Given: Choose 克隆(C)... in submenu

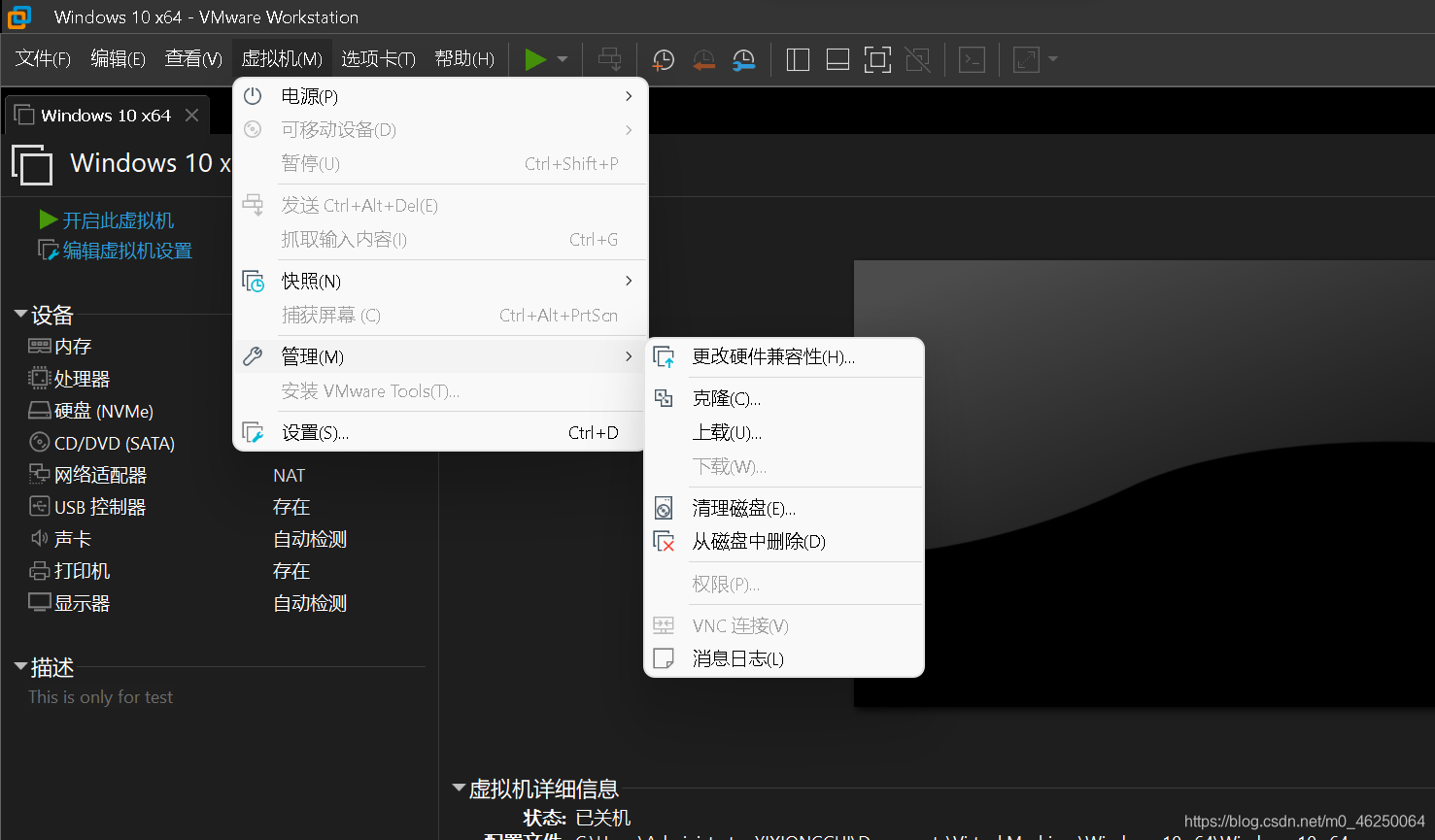Looking at the screenshot, I should point(784,398).
